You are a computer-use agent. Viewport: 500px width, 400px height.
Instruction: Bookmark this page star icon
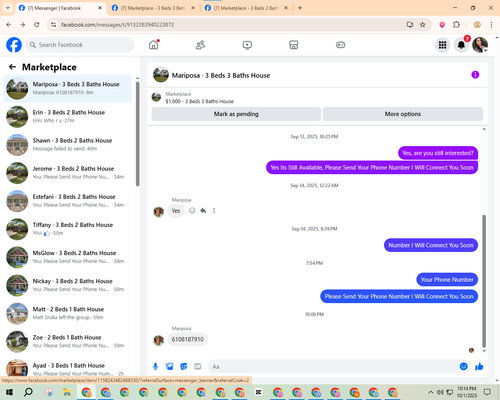click(423, 24)
